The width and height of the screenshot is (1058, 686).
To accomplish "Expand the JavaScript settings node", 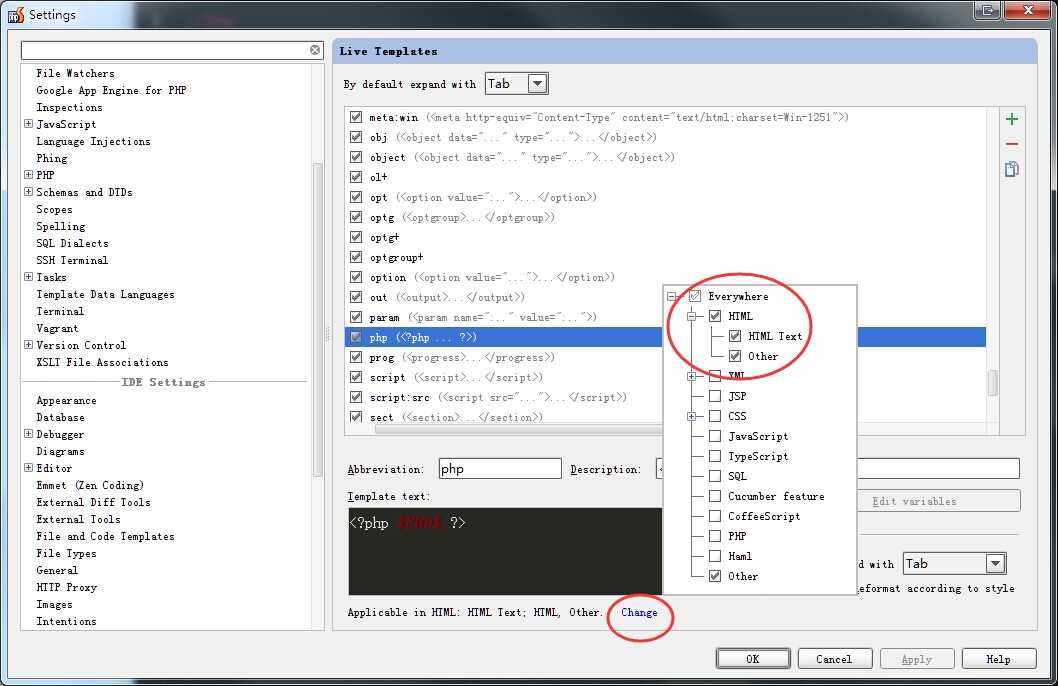I will [x=28, y=123].
